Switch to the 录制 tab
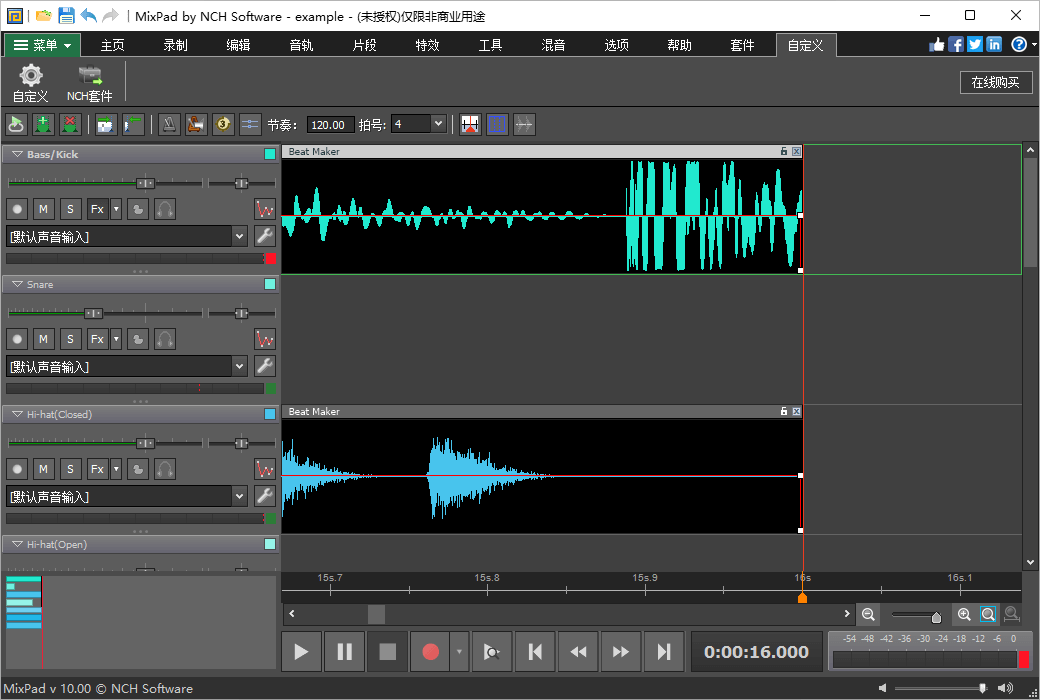Screen dimensions: 1040x700 176,45
